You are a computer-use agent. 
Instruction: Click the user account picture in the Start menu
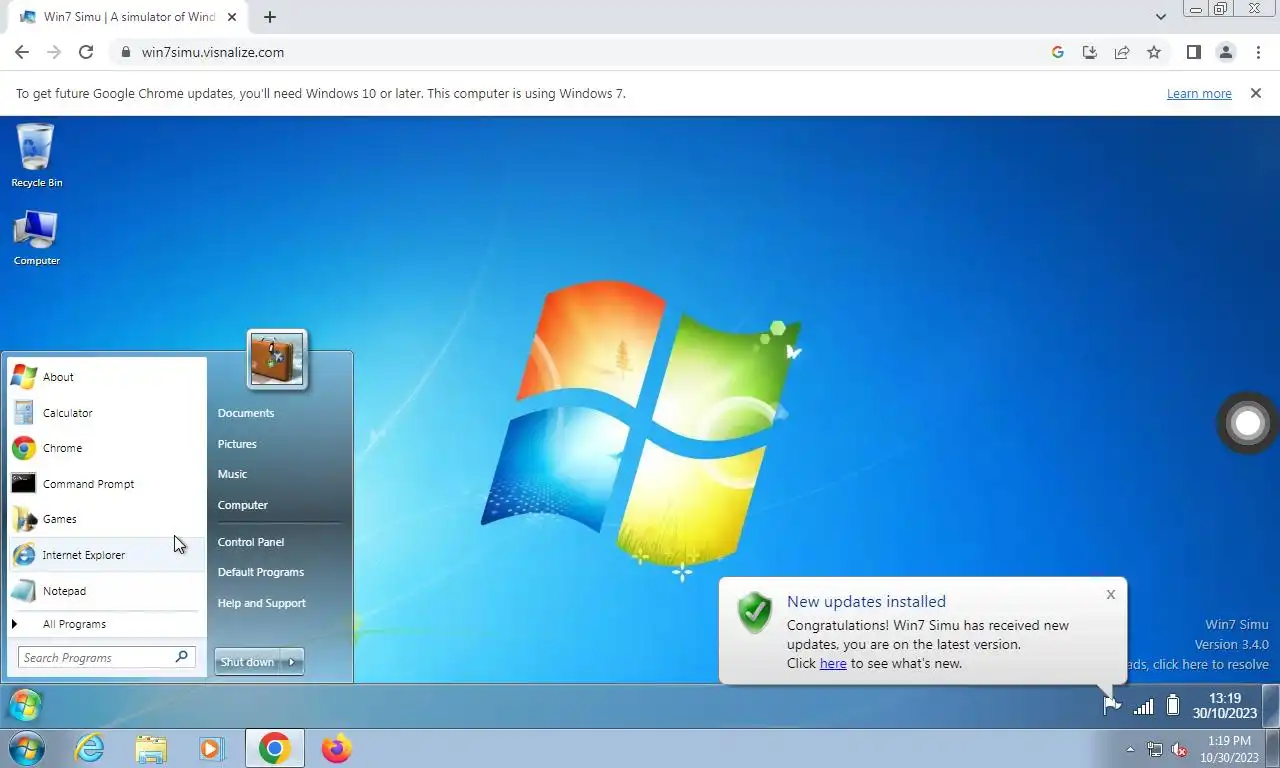[x=277, y=359]
